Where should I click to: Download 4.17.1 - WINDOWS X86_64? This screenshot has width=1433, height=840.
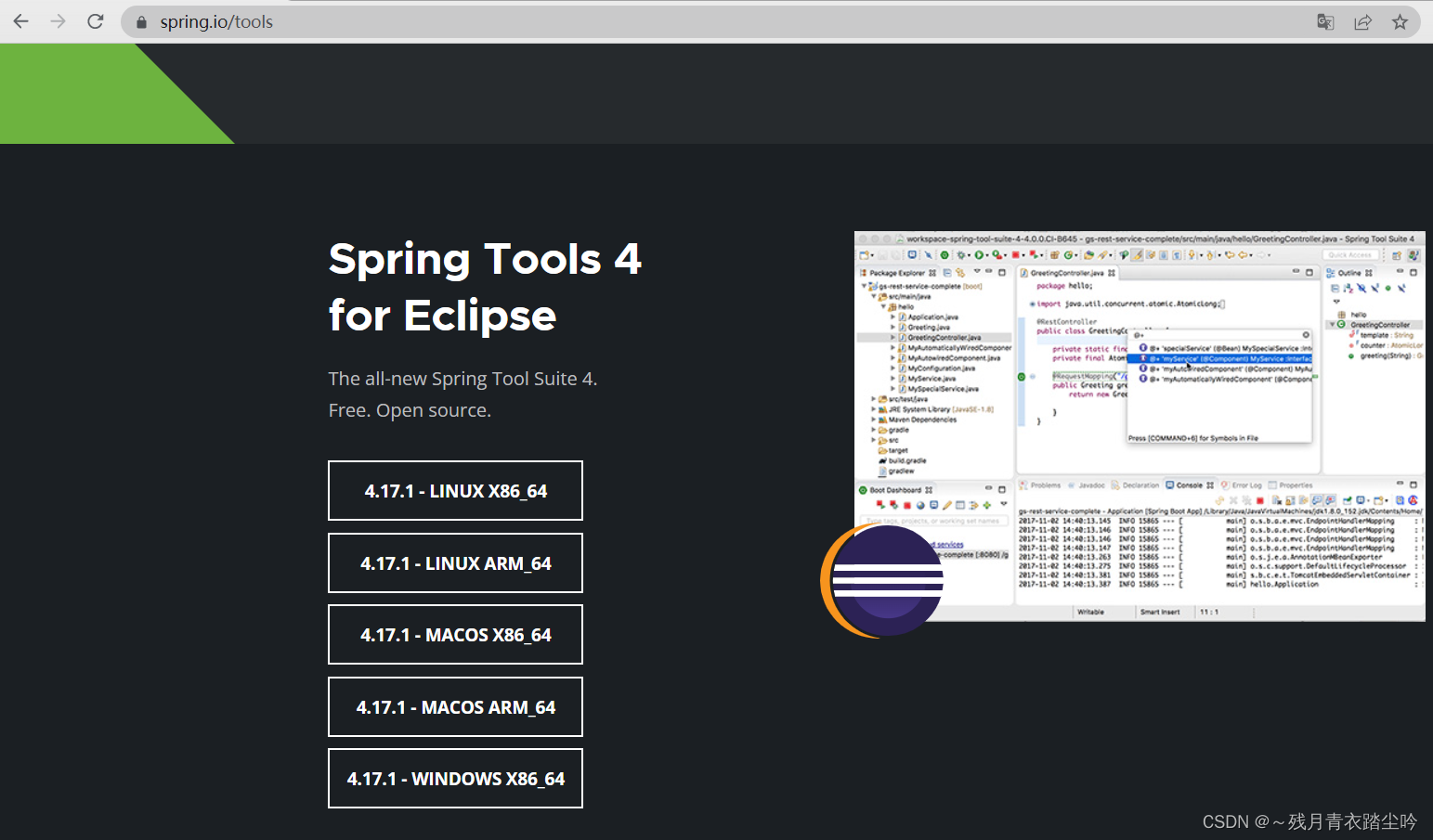click(455, 779)
